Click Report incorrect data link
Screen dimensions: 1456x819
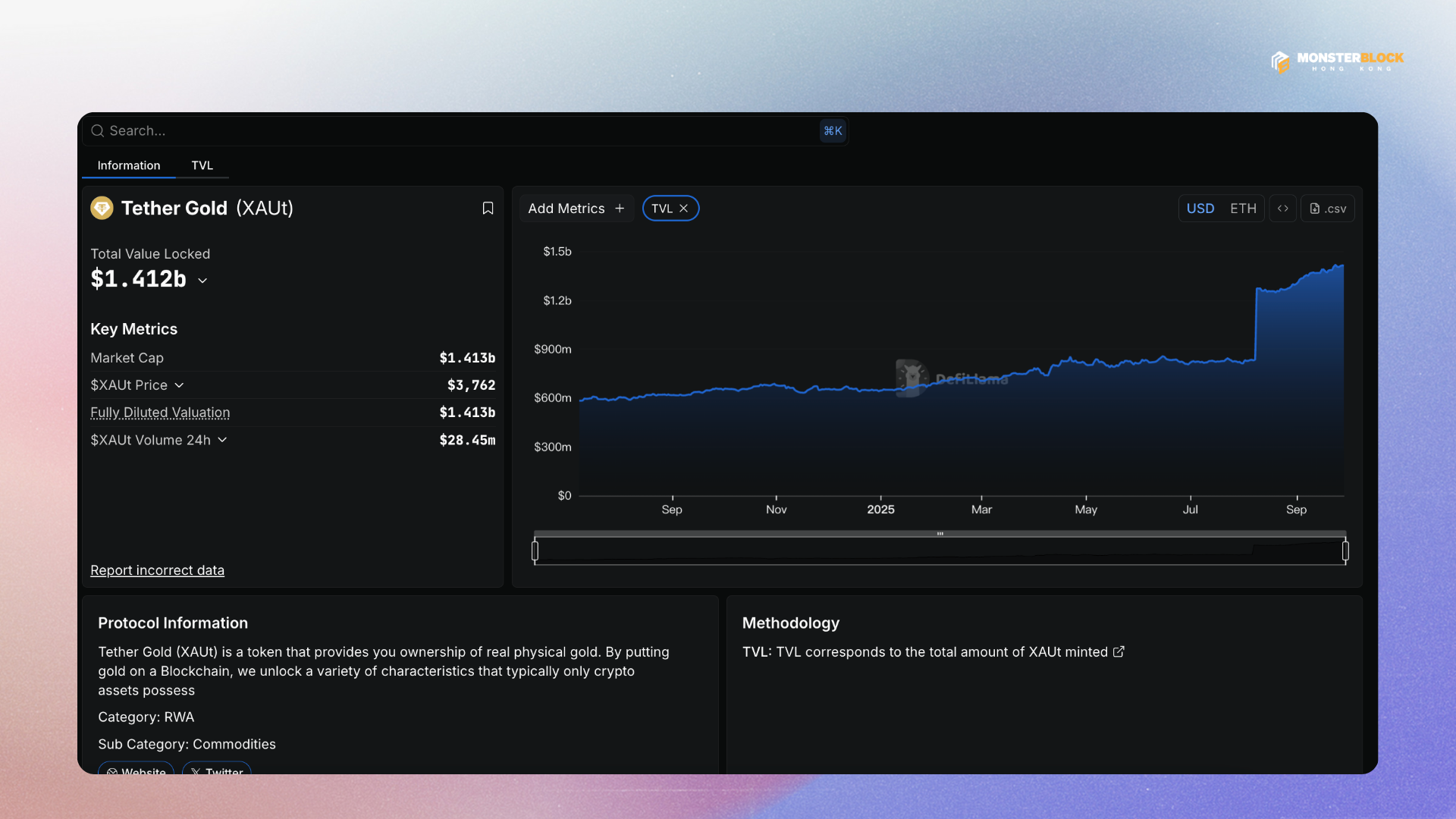[x=157, y=570]
